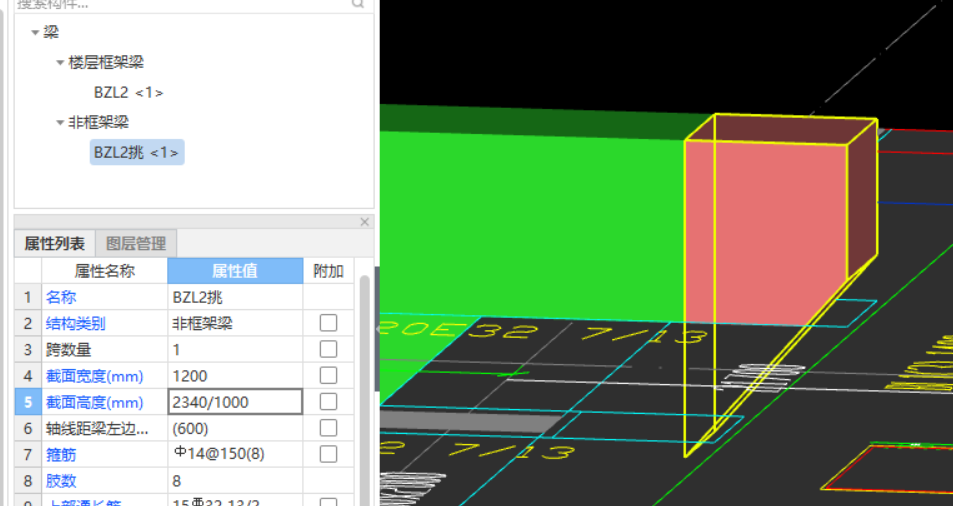Click the 箍筋 value 14@150(8)
The height and width of the screenshot is (506, 953).
click(235, 454)
